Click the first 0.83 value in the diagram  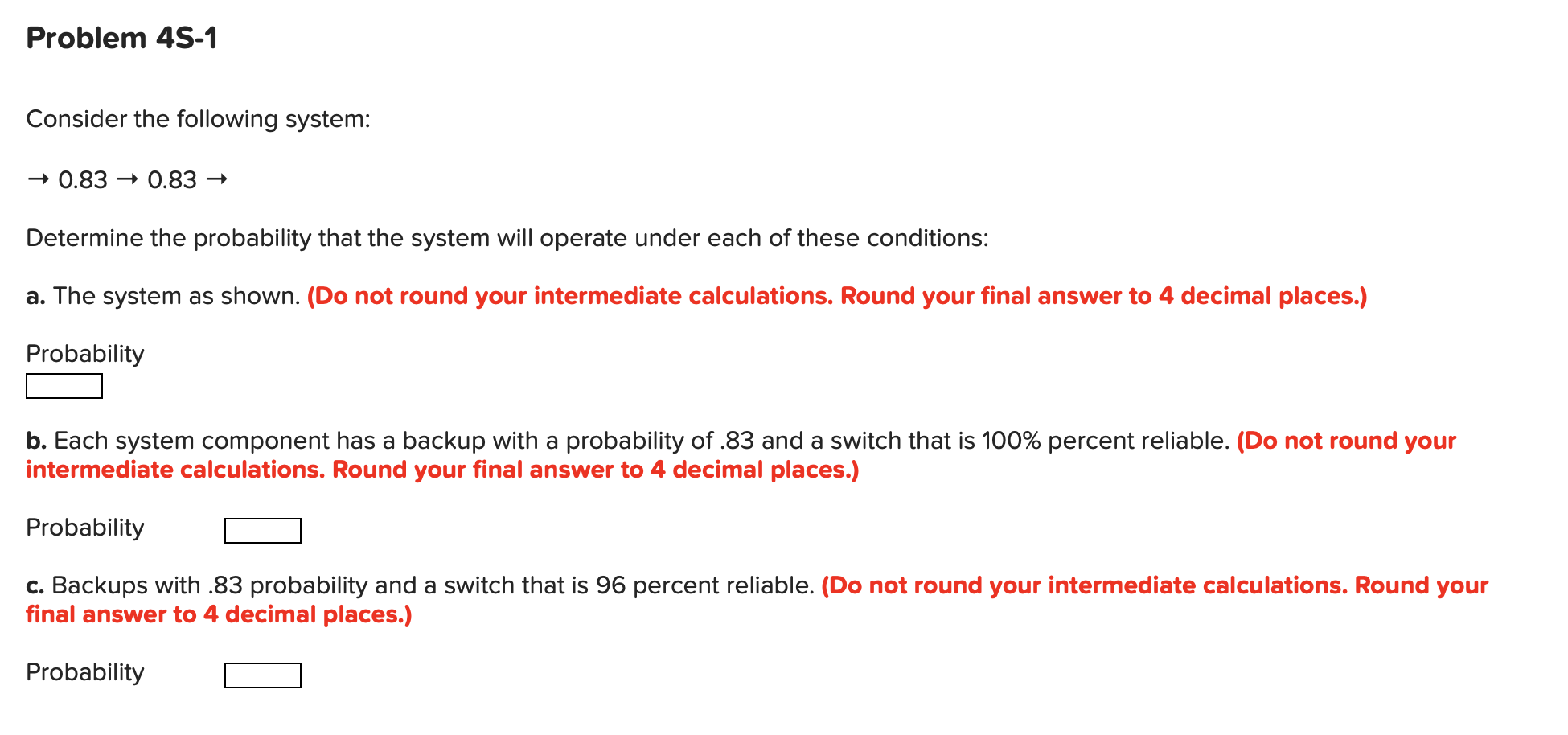83,179
